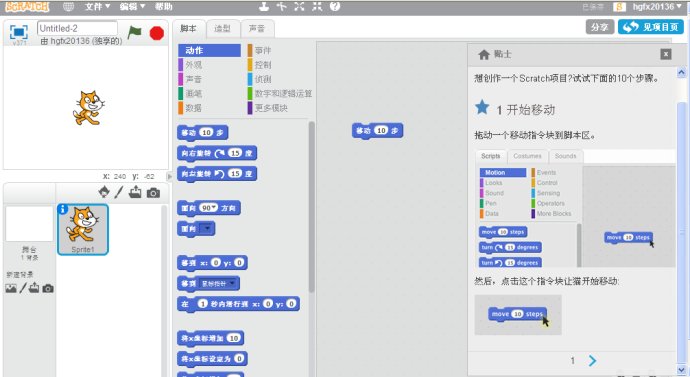This screenshot has width=690, height=377.
Task: Paint new backdrop icon
Action: [x=23, y=288]
